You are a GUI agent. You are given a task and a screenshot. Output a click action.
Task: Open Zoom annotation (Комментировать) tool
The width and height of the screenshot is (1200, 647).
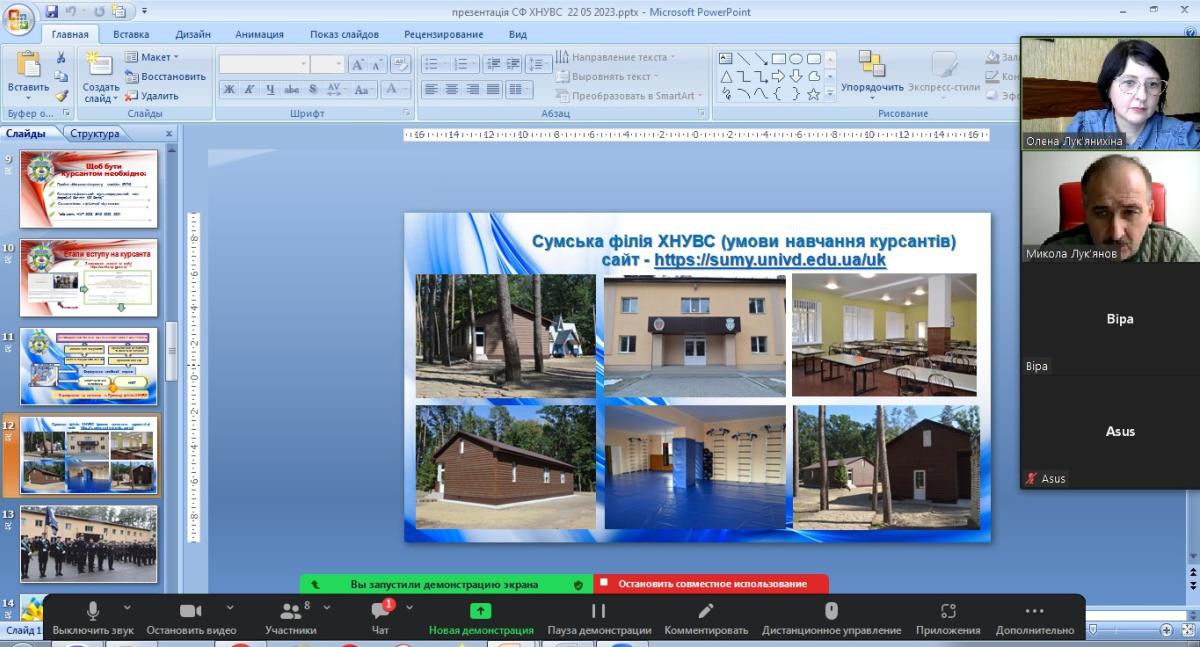point(705,615)
